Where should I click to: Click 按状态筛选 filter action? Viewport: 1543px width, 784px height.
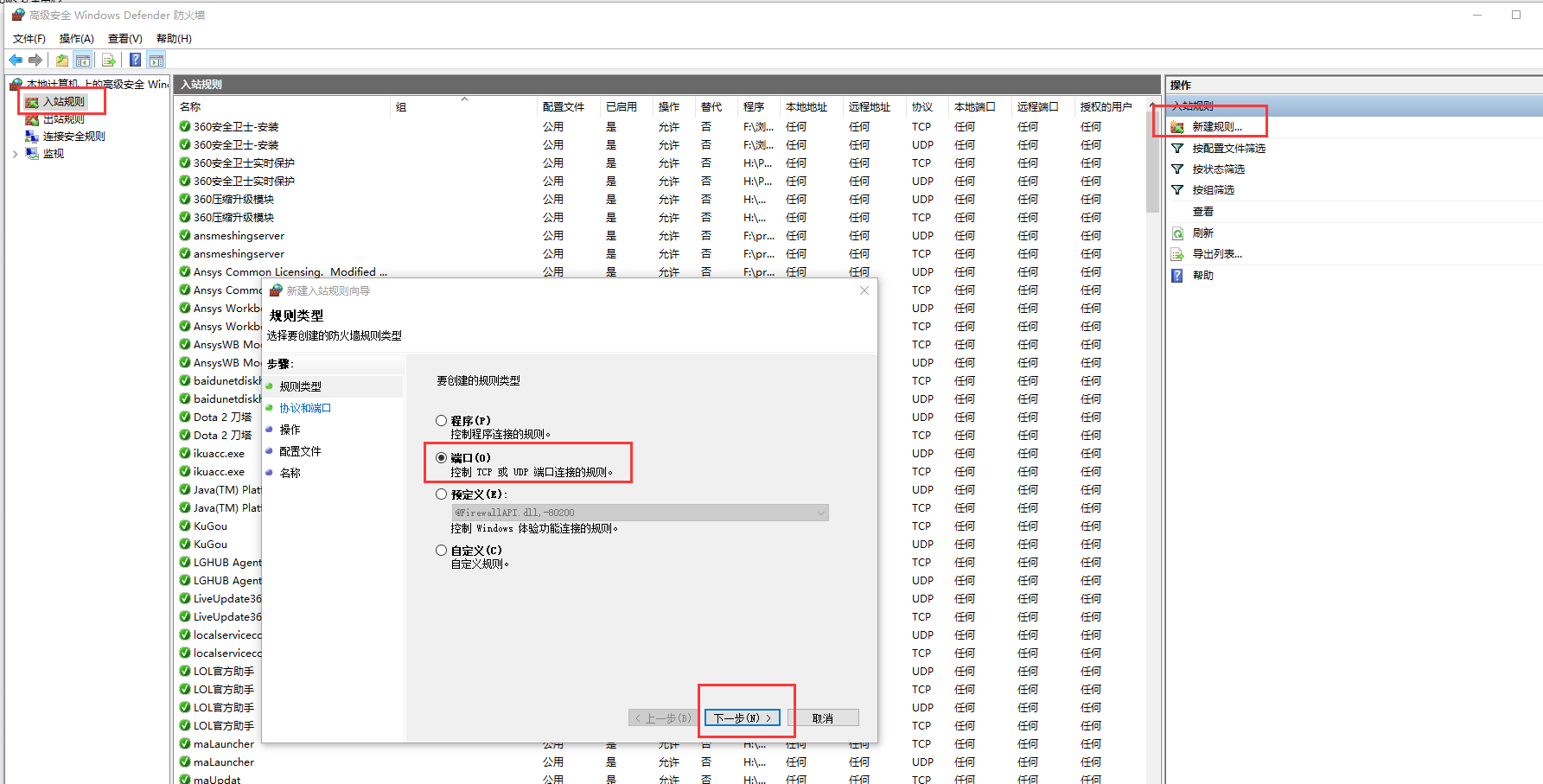1218,169
